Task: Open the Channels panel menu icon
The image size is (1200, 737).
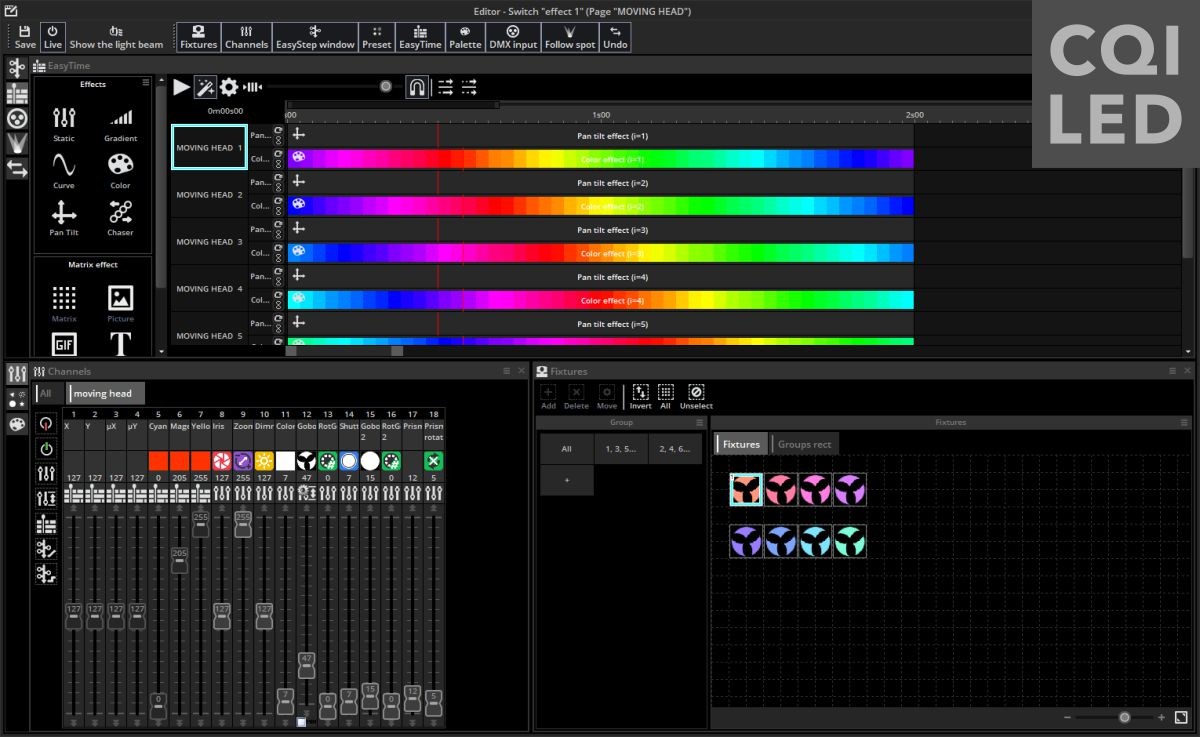Action: coord(507,371)
